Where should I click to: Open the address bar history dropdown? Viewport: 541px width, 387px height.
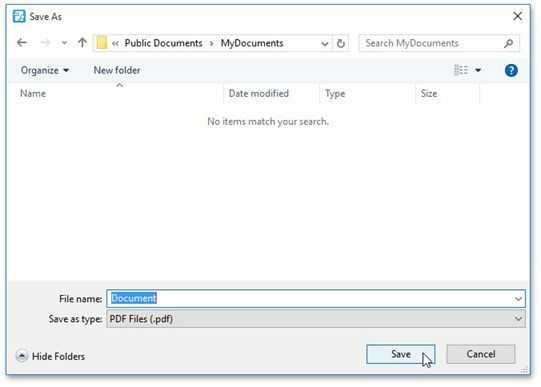pos(324,43)
